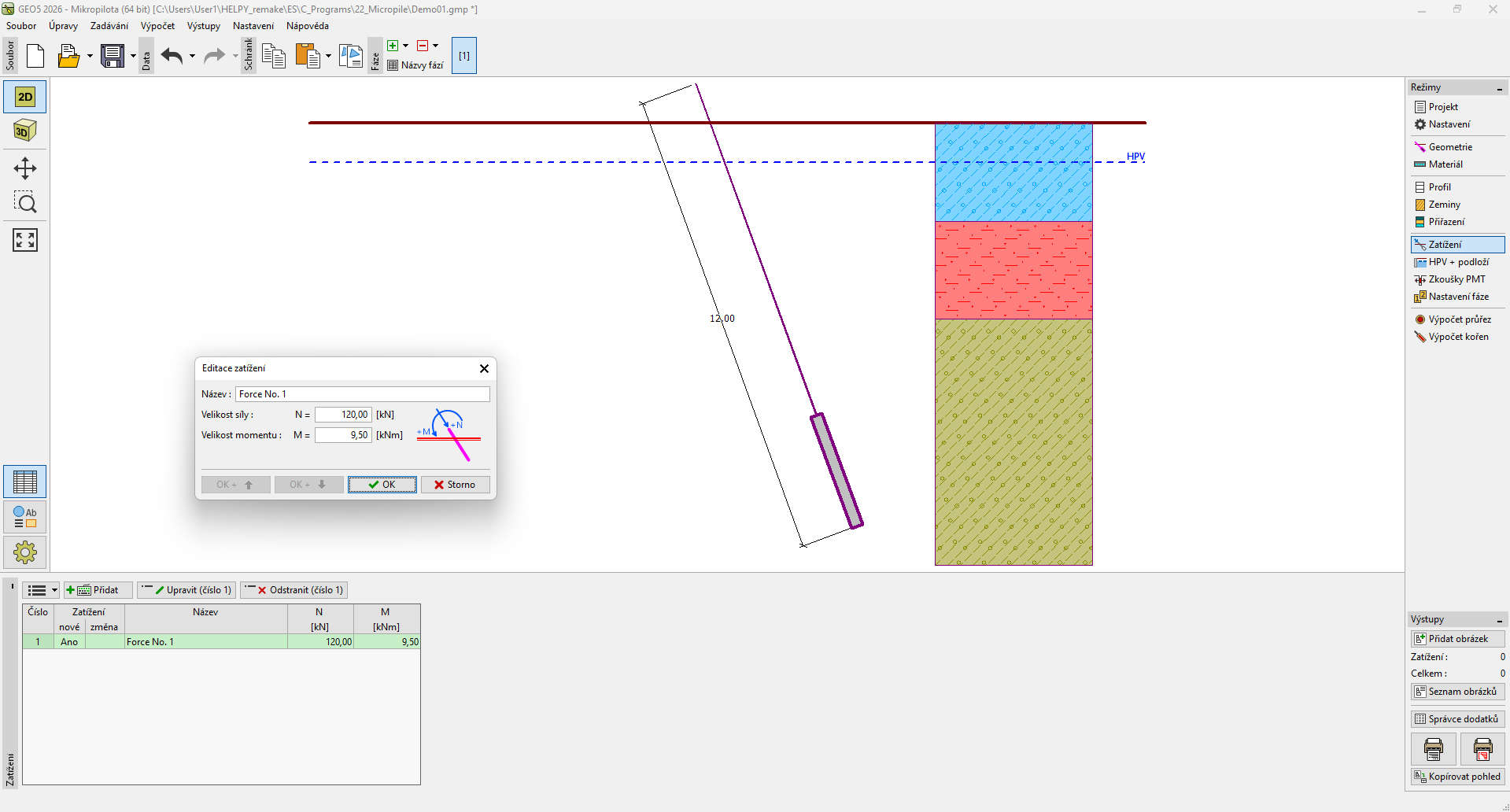Open the drawing settings gear icon
The width and height of the screenshot is (1510, 812).
click(25, 552)
